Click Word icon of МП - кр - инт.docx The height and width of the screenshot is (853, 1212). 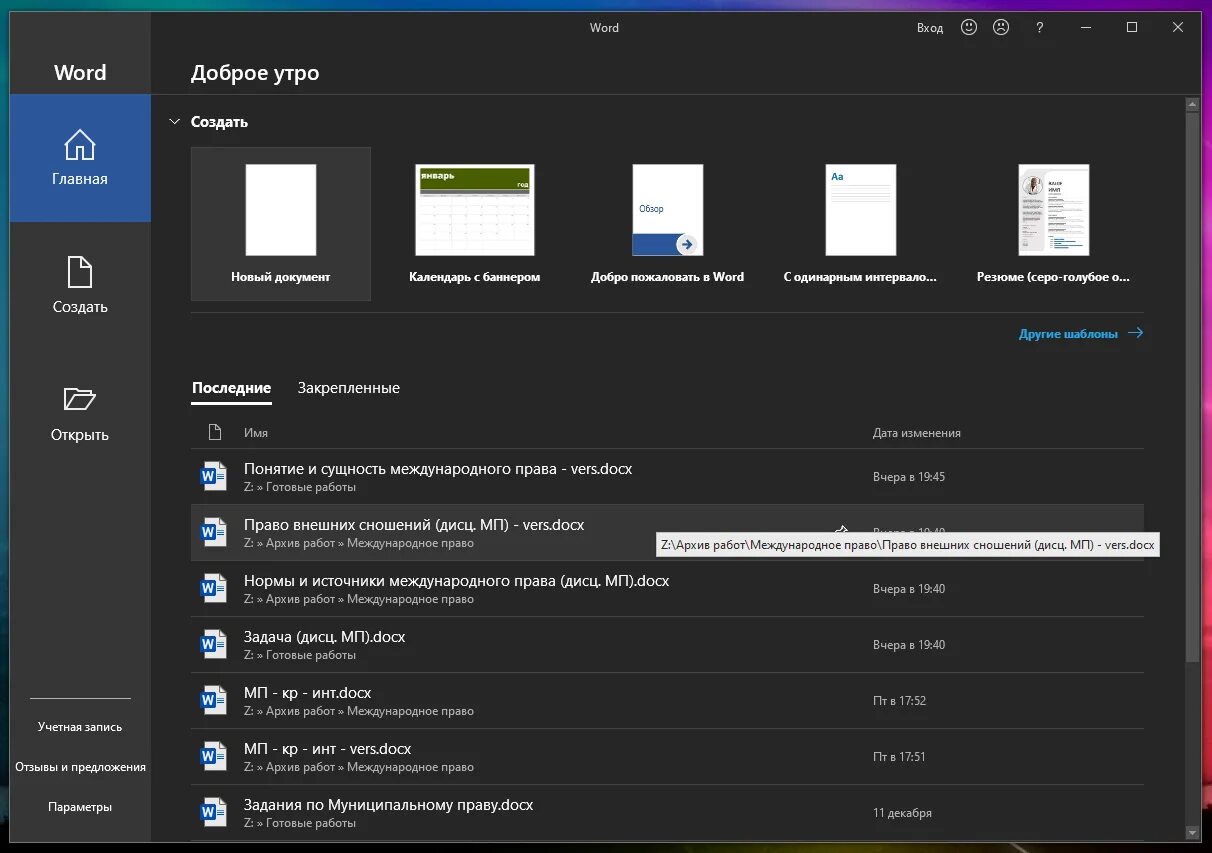coord(214,701)
